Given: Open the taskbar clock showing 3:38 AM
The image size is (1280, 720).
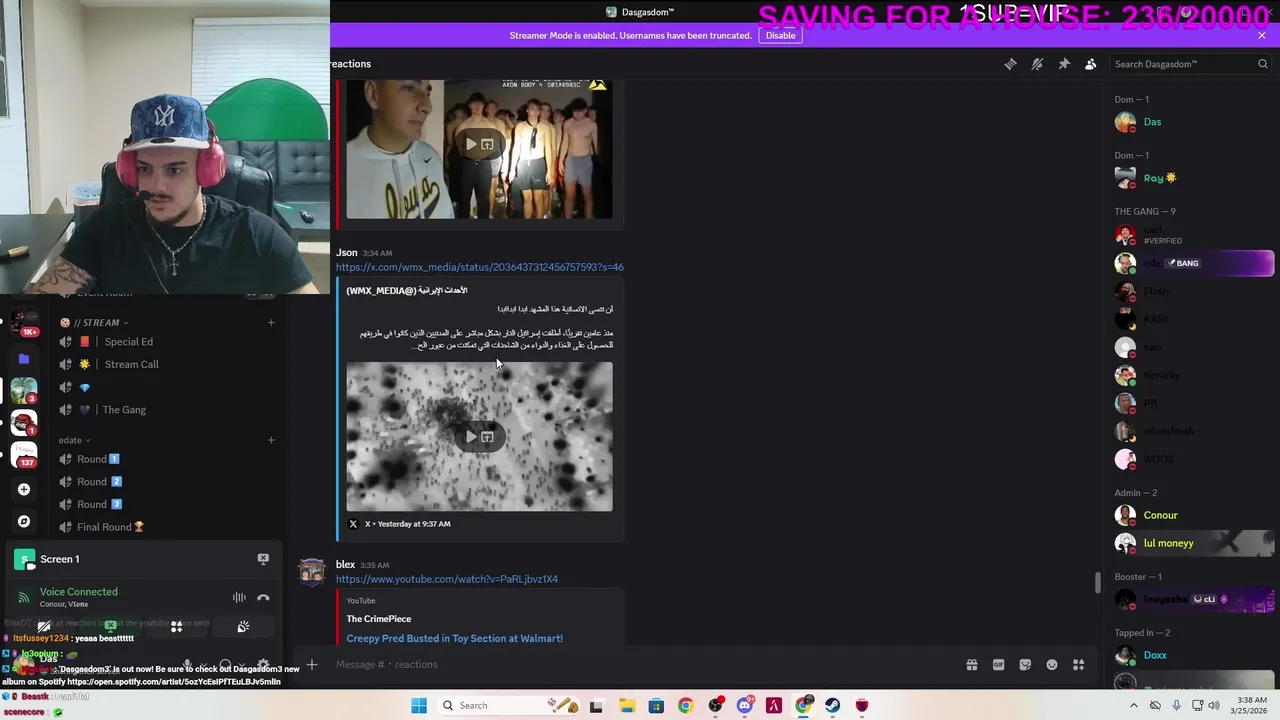Looking at the screenshot, I should click(x=1252, y=705).
